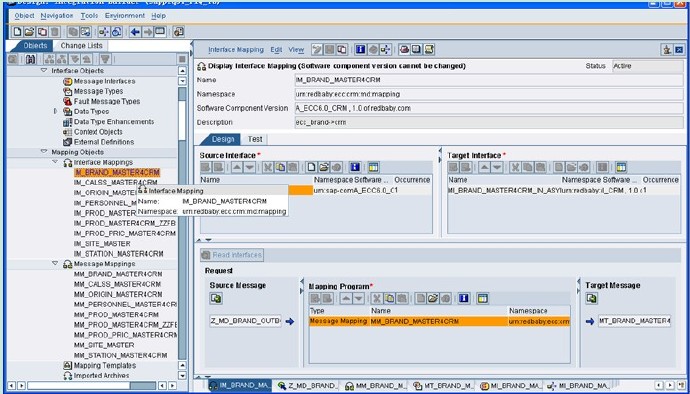Screen dimensions: 690x394
Task: Collapse the Message Mappings tree node
Action: 55,263
